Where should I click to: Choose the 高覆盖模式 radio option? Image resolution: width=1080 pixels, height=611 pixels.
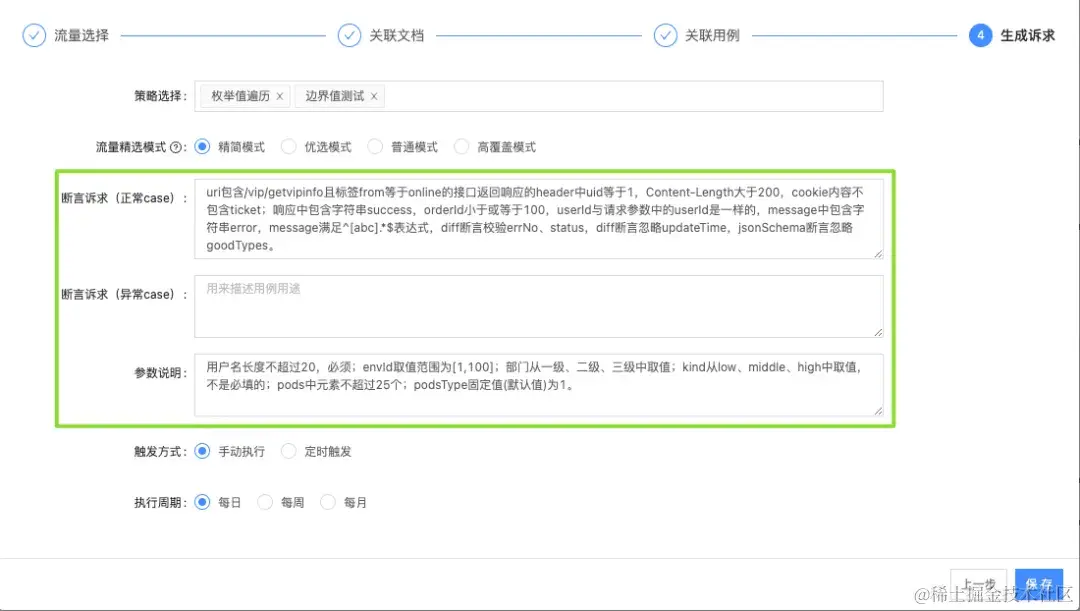(461, 147)
